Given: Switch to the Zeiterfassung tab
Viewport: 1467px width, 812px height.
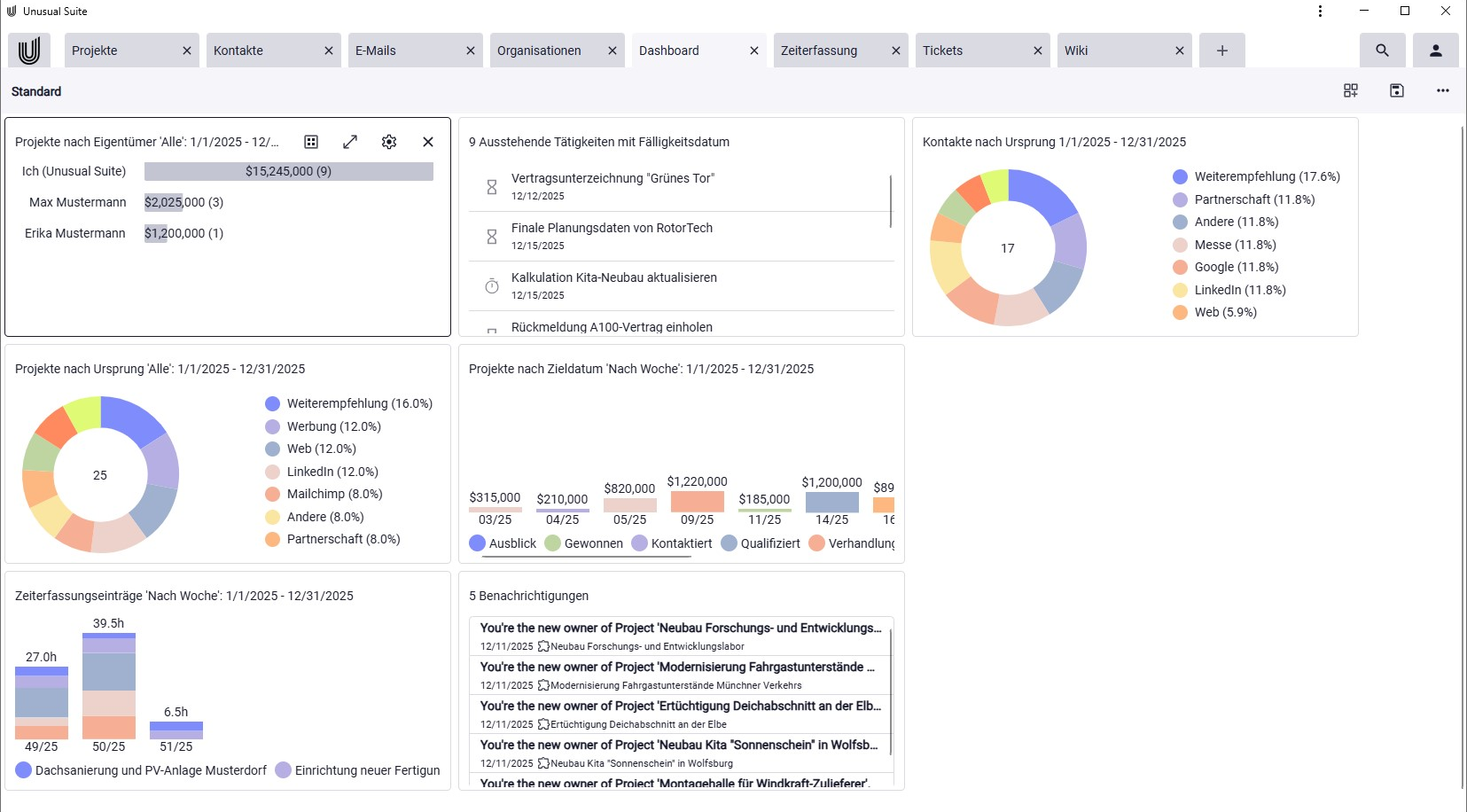Looking at the screenshot, I should point(819,51).
